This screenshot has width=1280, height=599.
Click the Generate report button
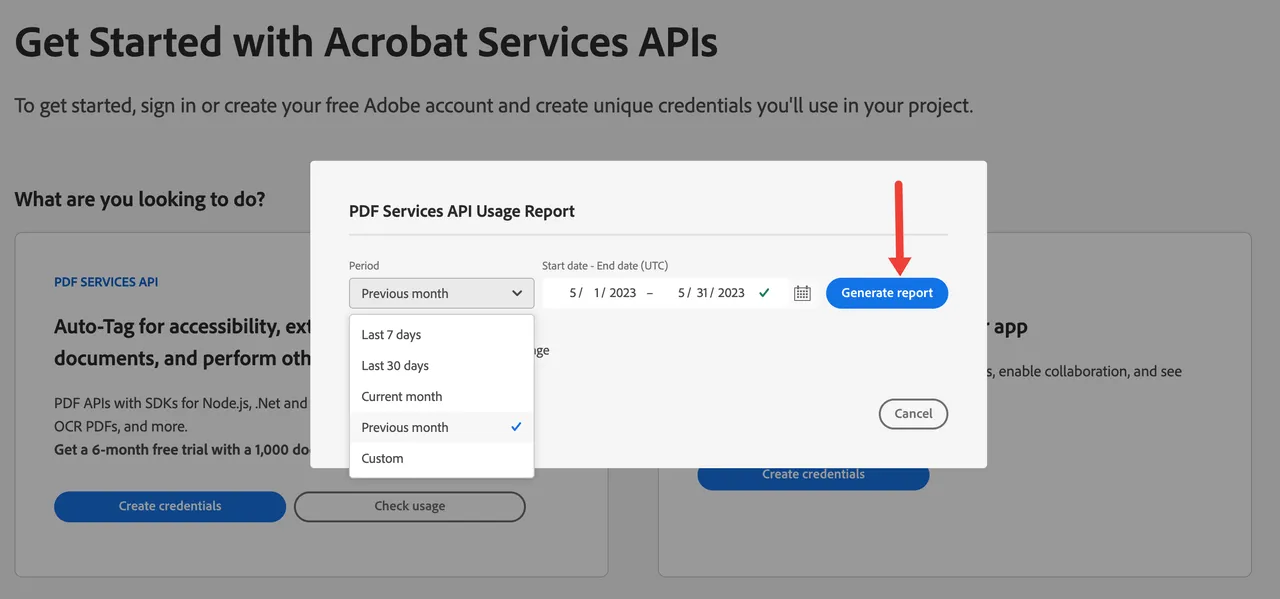(x=887, y=293)
